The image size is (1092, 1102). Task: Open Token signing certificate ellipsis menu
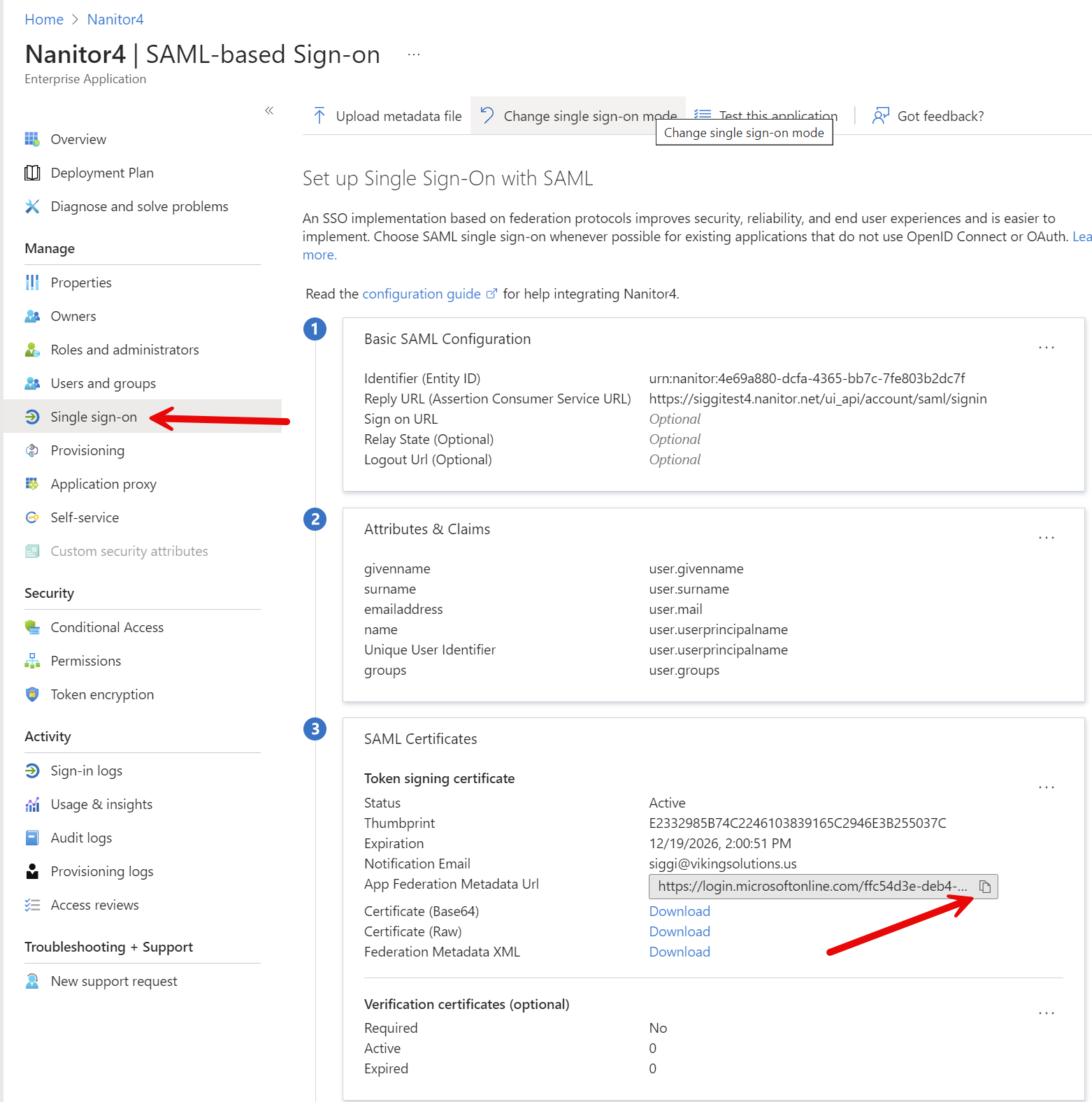(x=1046, y=787)
